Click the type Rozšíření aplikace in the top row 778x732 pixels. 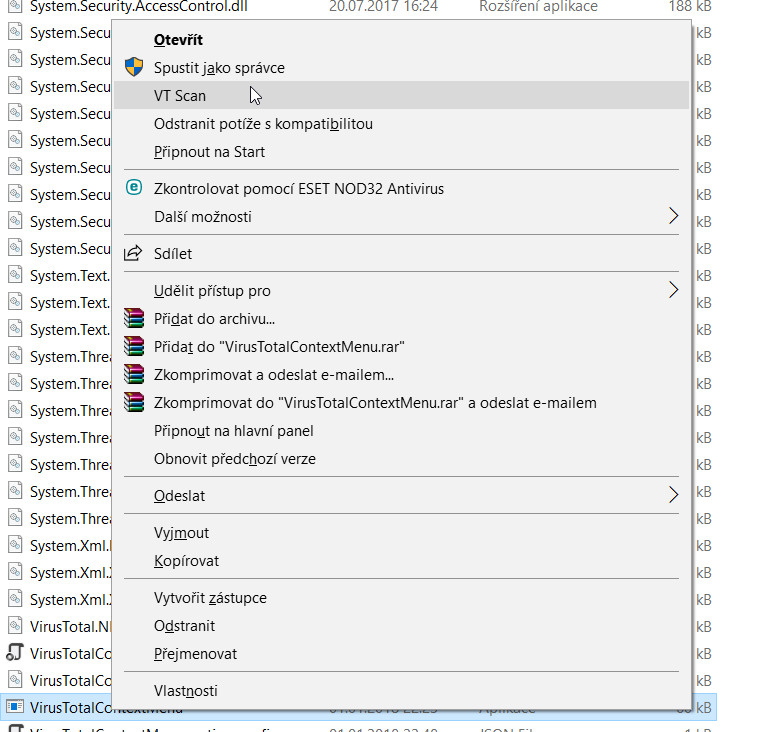pyautogui.click(x=538, y=6)
